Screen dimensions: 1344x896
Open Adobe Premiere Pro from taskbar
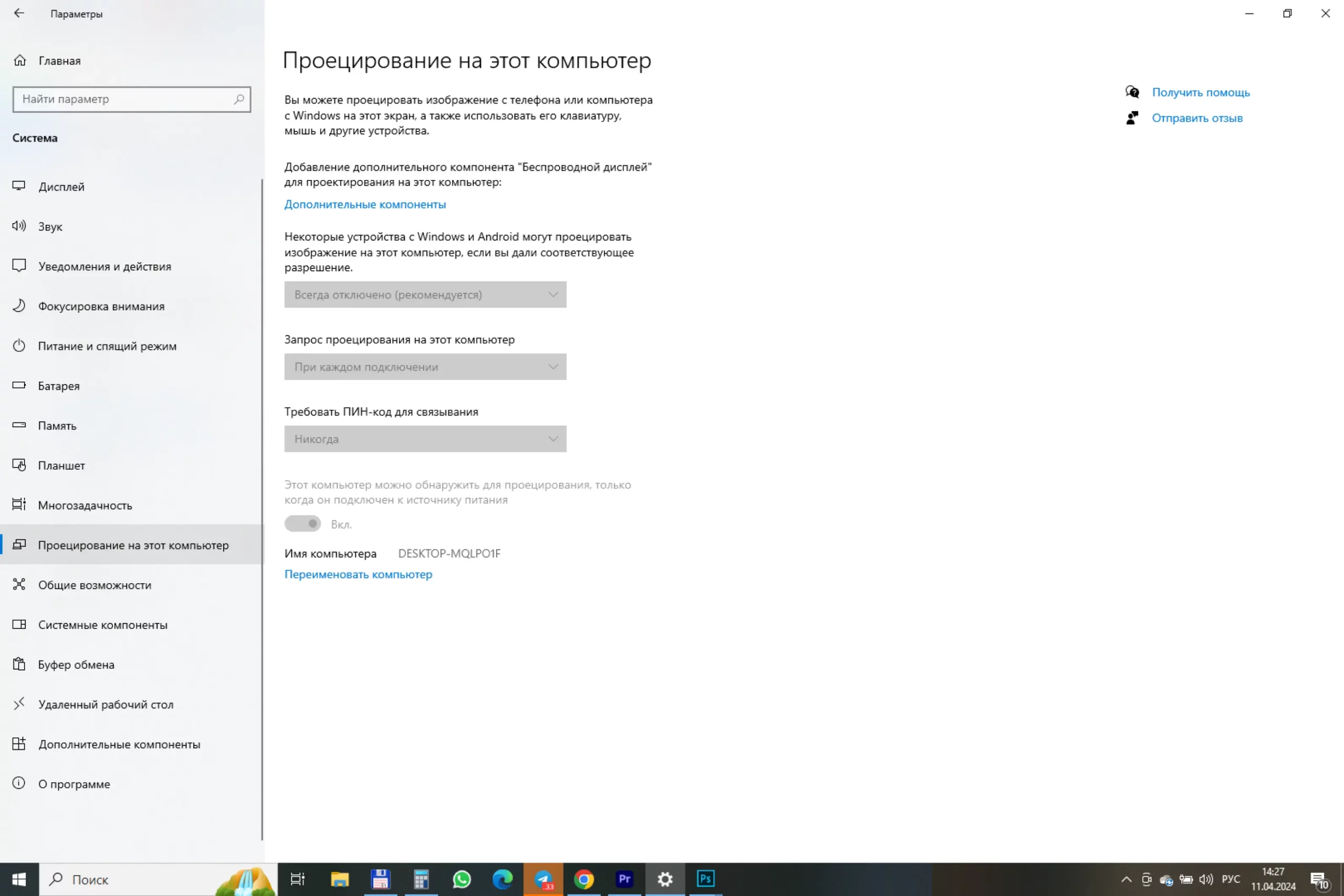625,879
